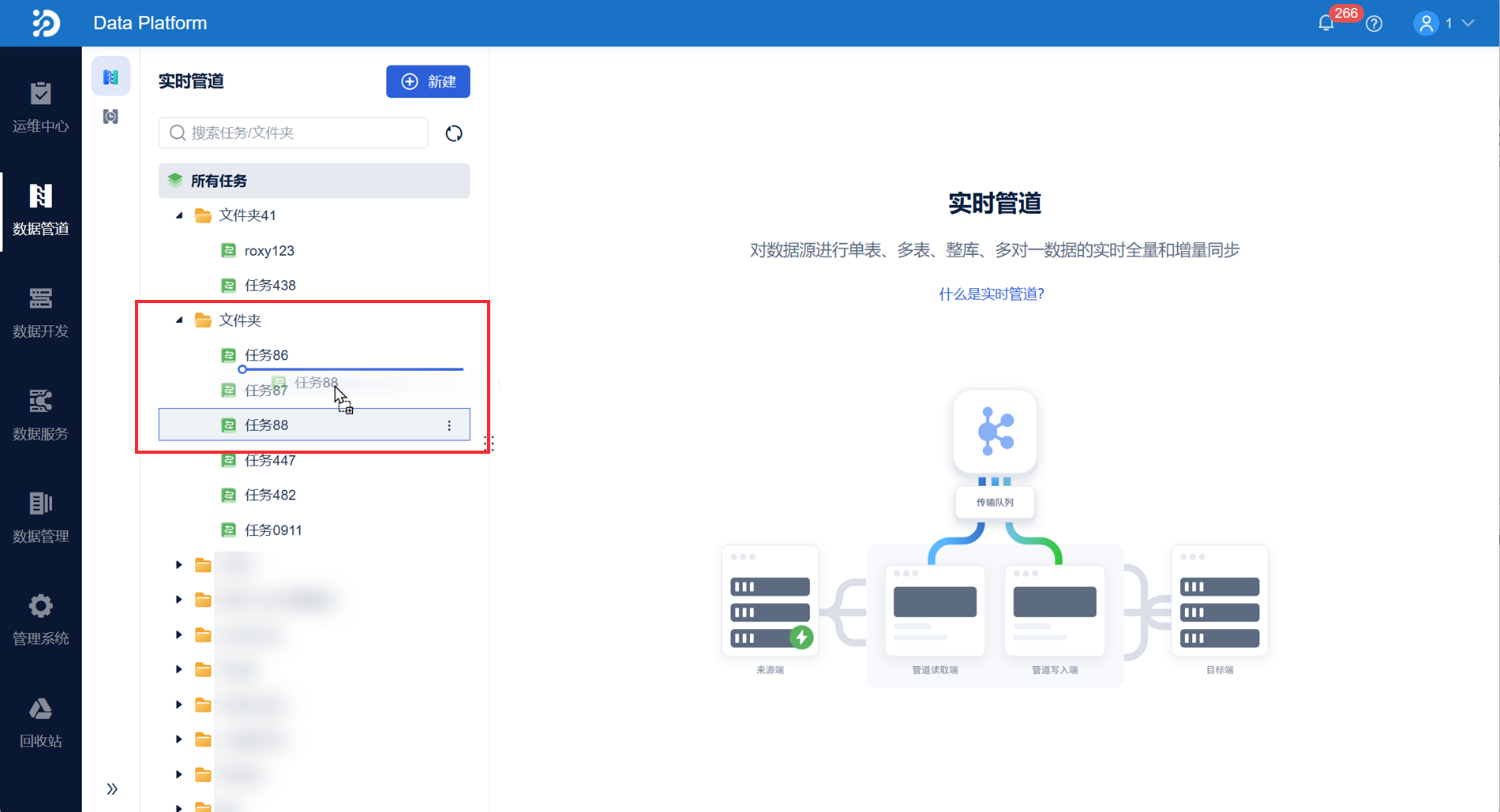
Task: Click the 传输队列 label in the diagram
Action: tap(995, 503)
